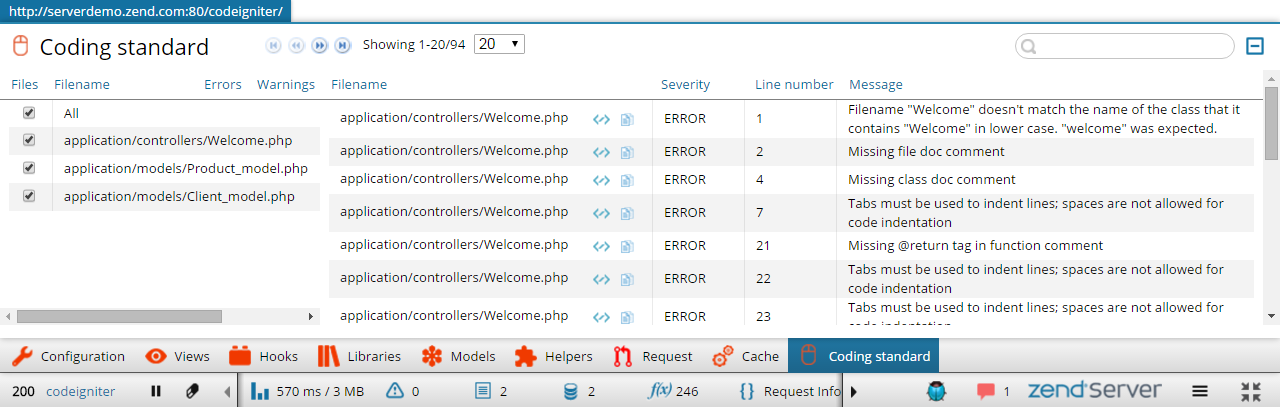
Task: Open the errors and warnings panel showing 0
Action: 403,391
